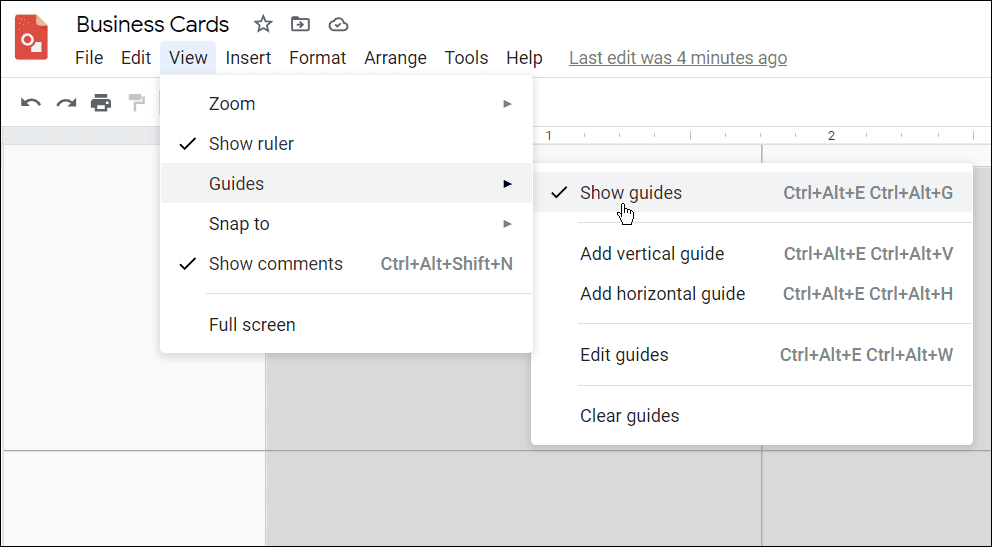
Task: Toggle the Show guides option
Action: tap(752, 192)
